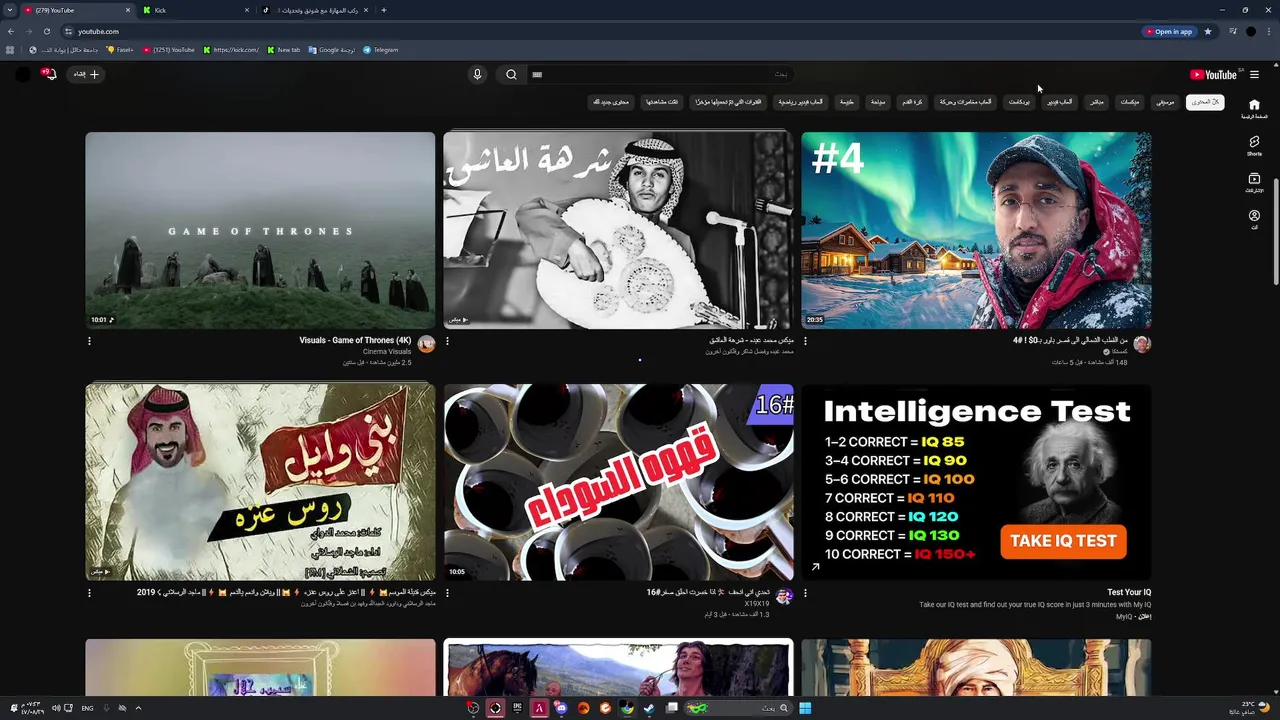
Task: Select the 'ميكسات' filter chip
Action: [x=1130, y=102]
